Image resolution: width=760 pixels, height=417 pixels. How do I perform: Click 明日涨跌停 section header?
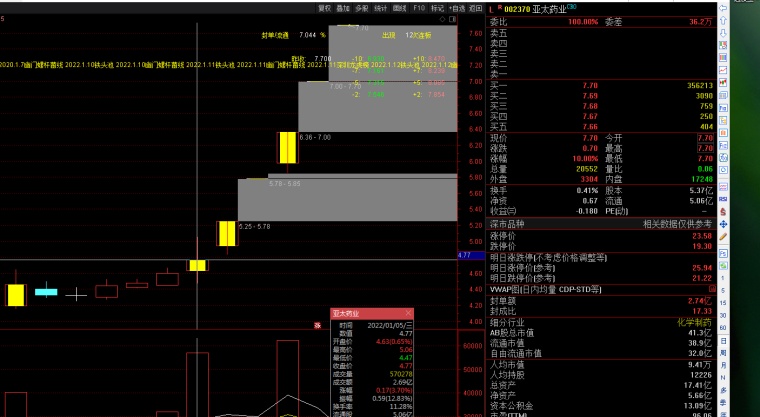click(548, 258)
